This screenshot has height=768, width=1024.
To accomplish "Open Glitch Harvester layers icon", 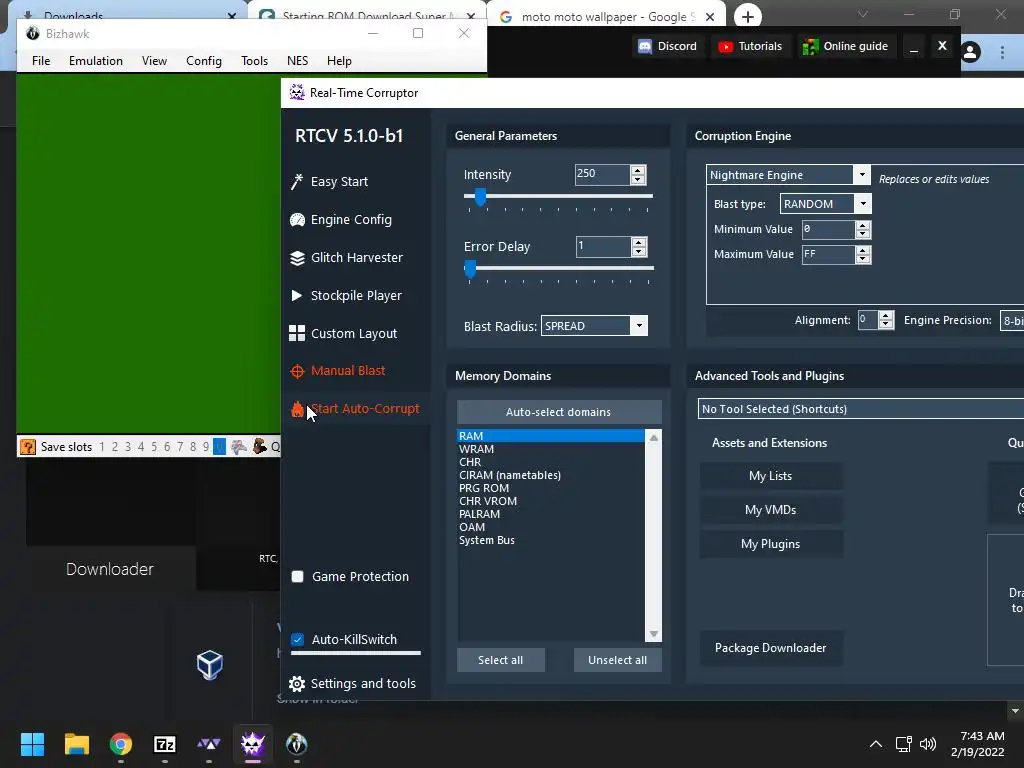I will click(297, 258).
